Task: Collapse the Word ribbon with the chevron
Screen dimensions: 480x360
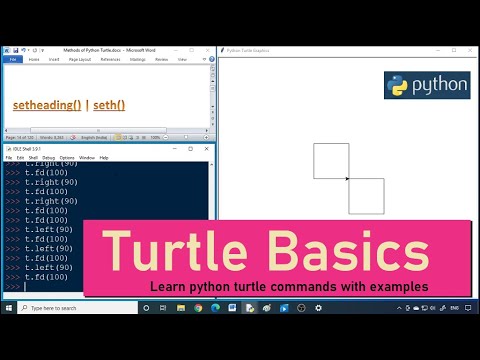Action: [204, 59]
